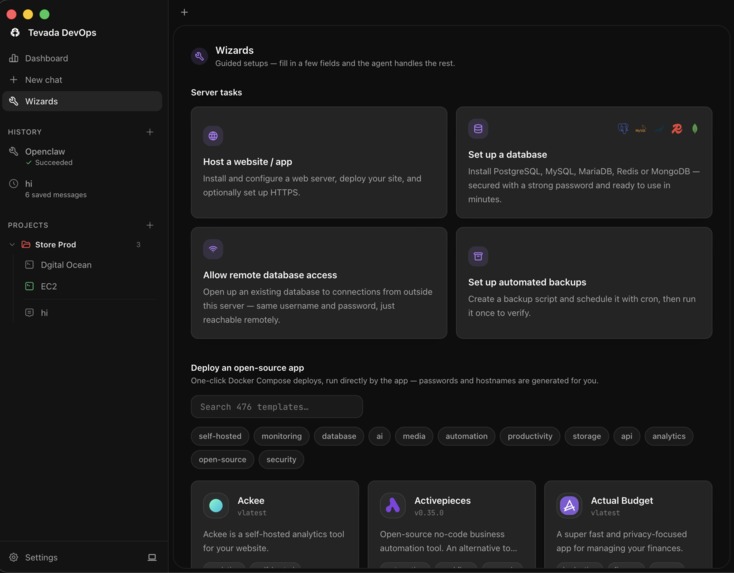Click the archive box backups icon

478,256
